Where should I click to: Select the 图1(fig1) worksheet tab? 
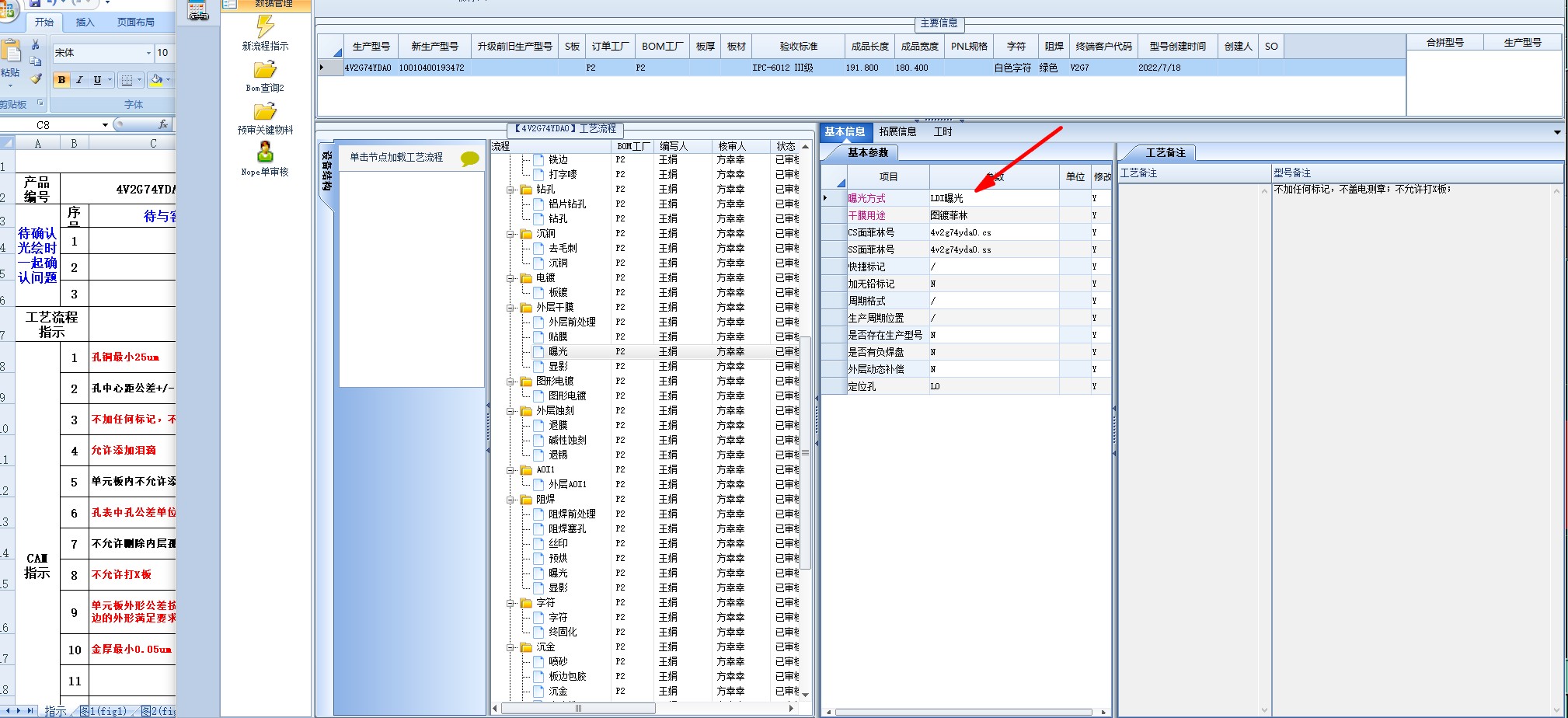(103, 711)
